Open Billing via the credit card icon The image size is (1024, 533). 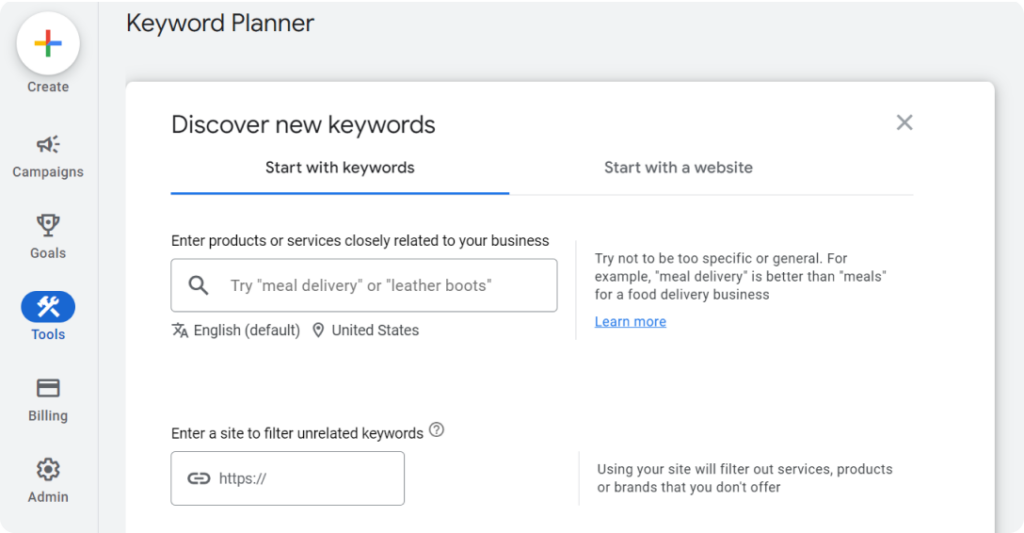click(48, 388)
